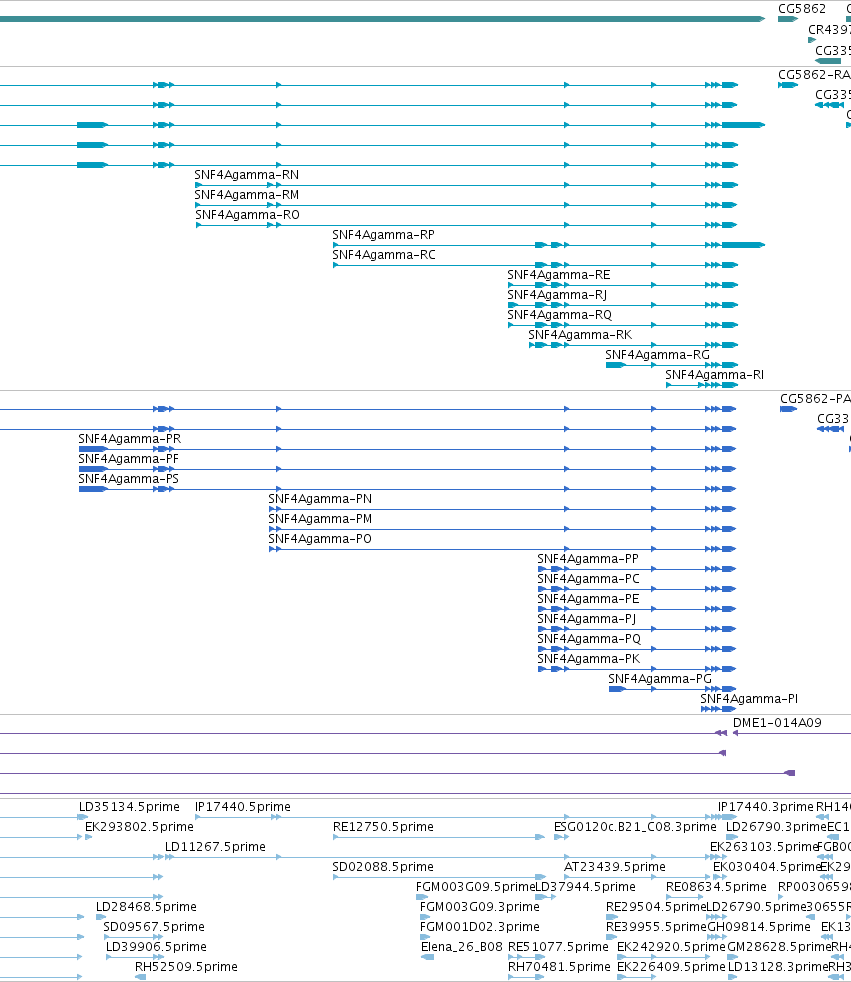This screenshot has width=851, height=982.
Task: Click the SNF4Agamma-PQ protein label
Action: [589, 639]
